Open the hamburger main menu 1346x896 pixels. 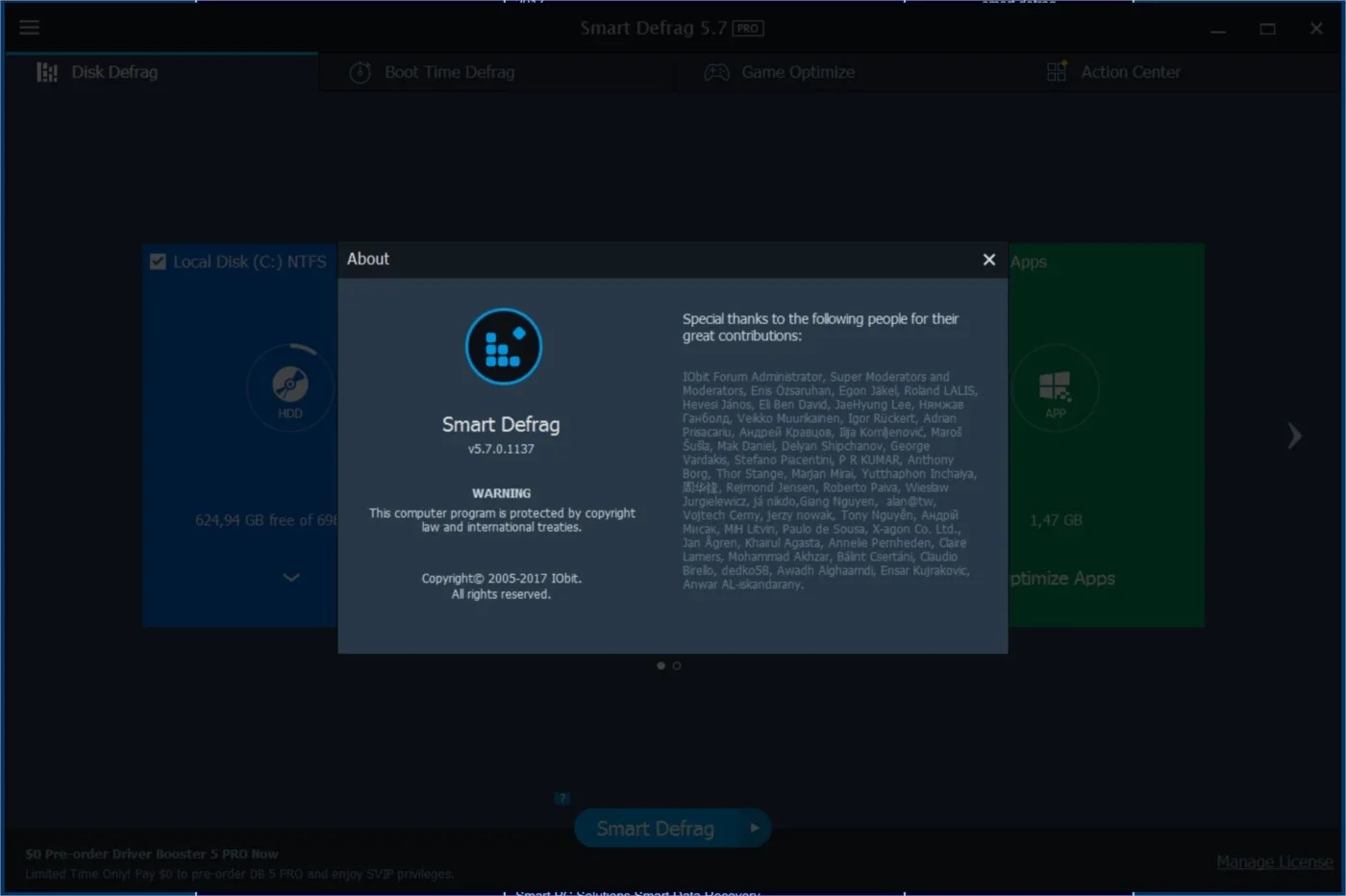pyautogui.click(x=30, y=27)
